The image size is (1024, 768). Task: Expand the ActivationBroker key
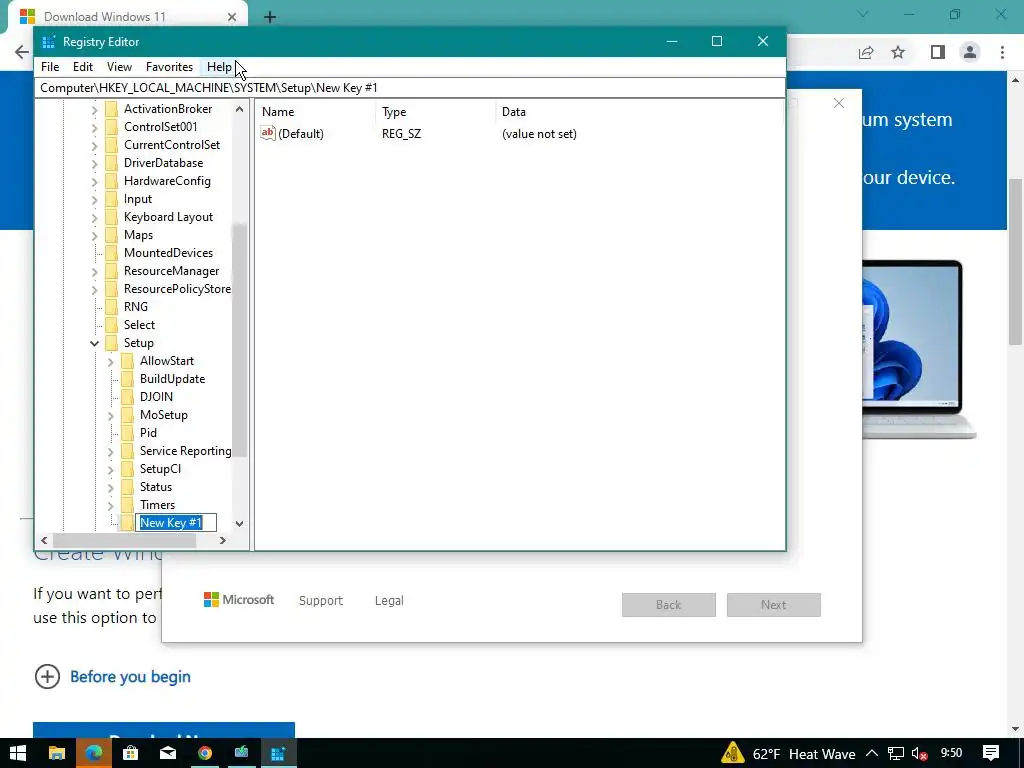(x=95, y=109)
